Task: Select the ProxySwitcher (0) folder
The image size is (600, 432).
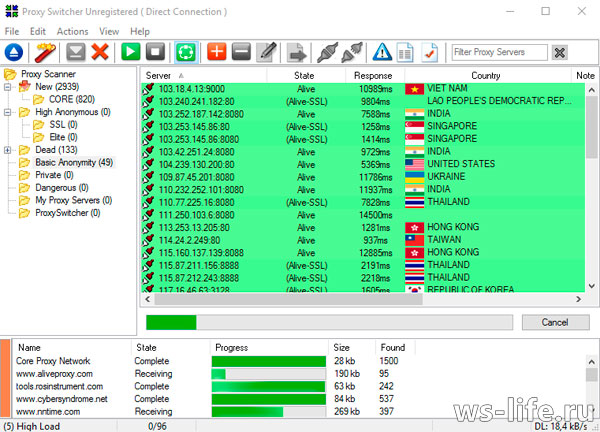Action: pyautogui.click(x=68, y=213)
